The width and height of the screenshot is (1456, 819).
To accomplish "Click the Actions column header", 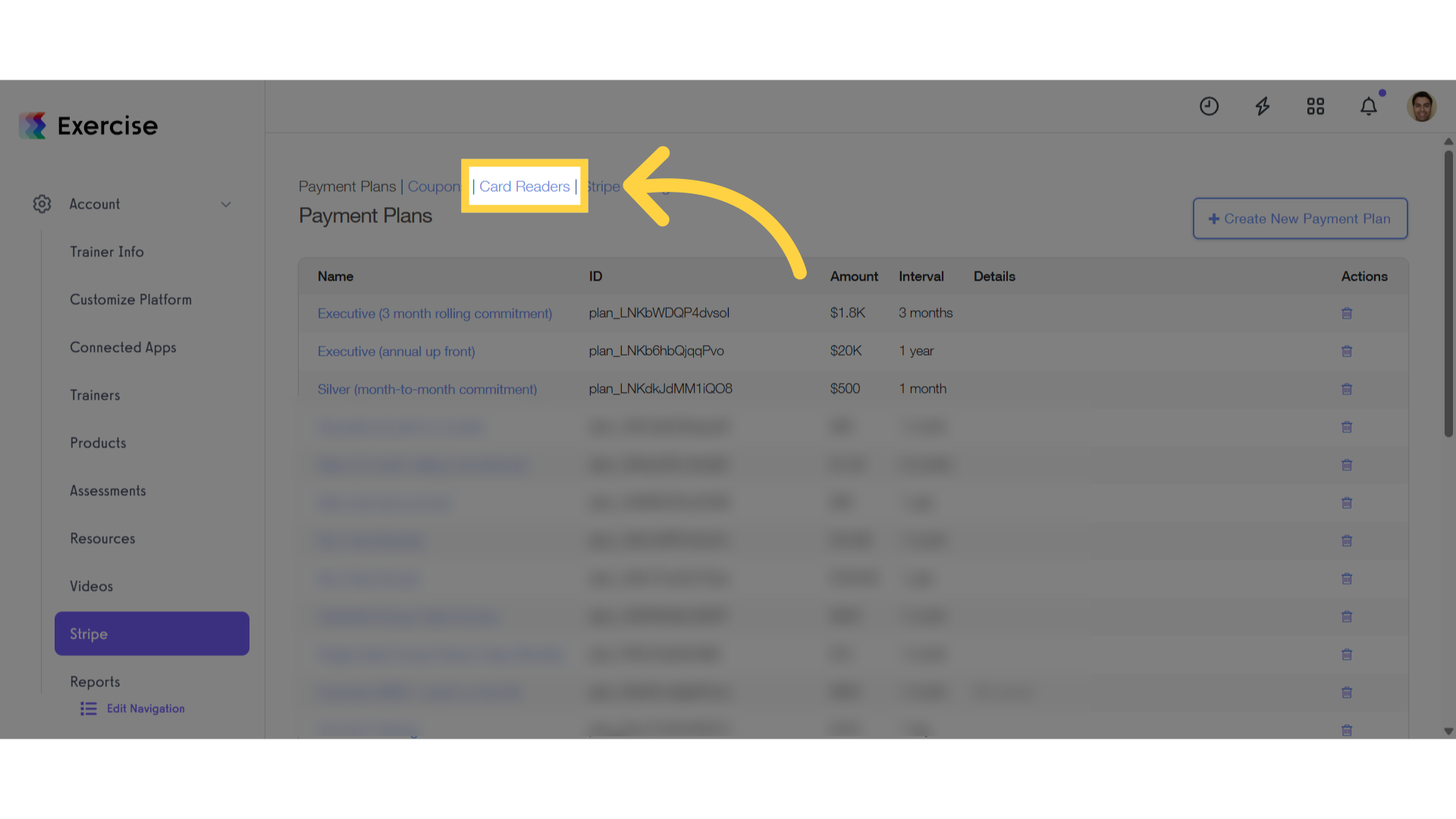I will (1364, 277).
